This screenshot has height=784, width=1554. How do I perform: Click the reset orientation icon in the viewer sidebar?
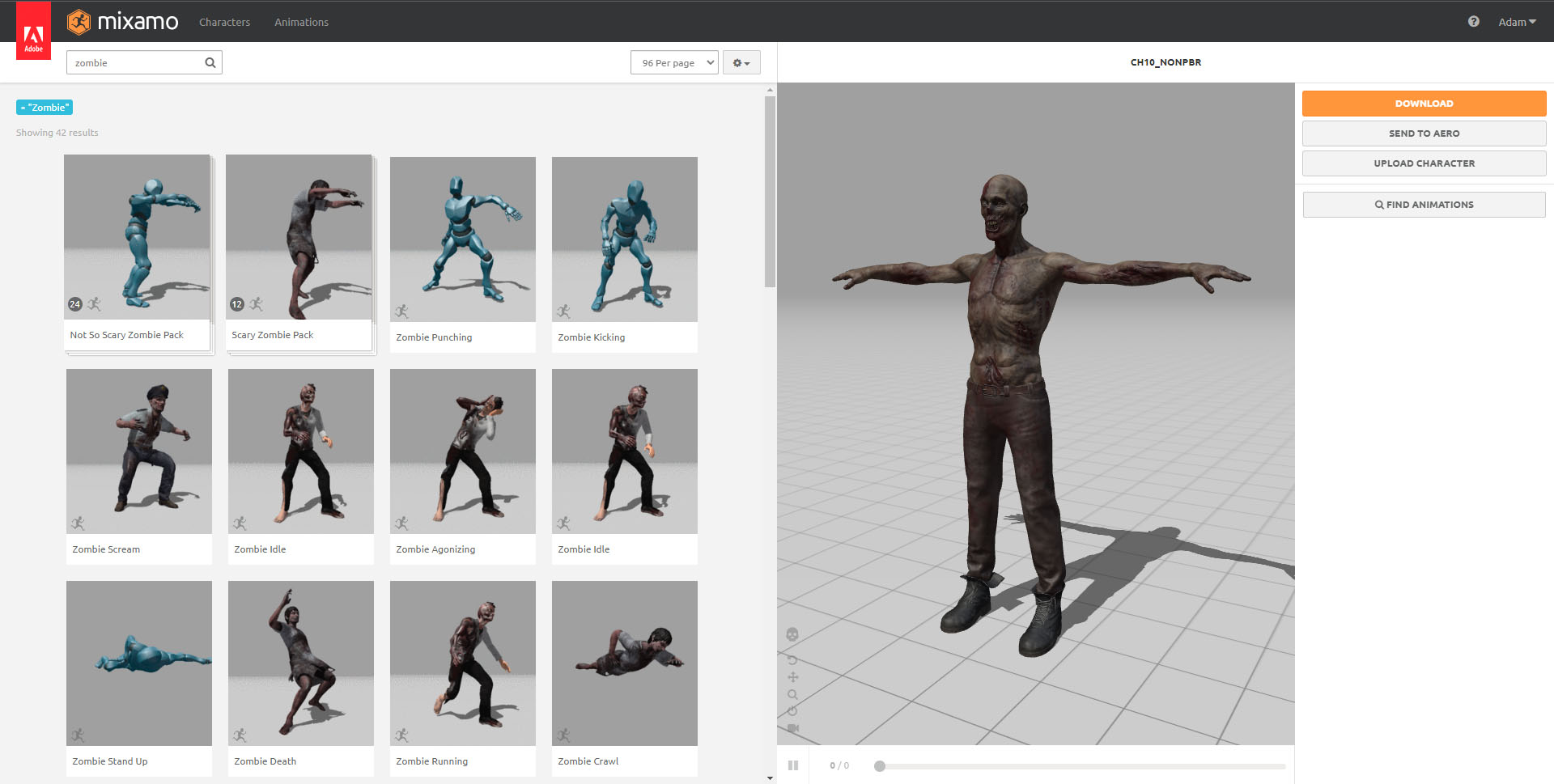tap(792, 710)
